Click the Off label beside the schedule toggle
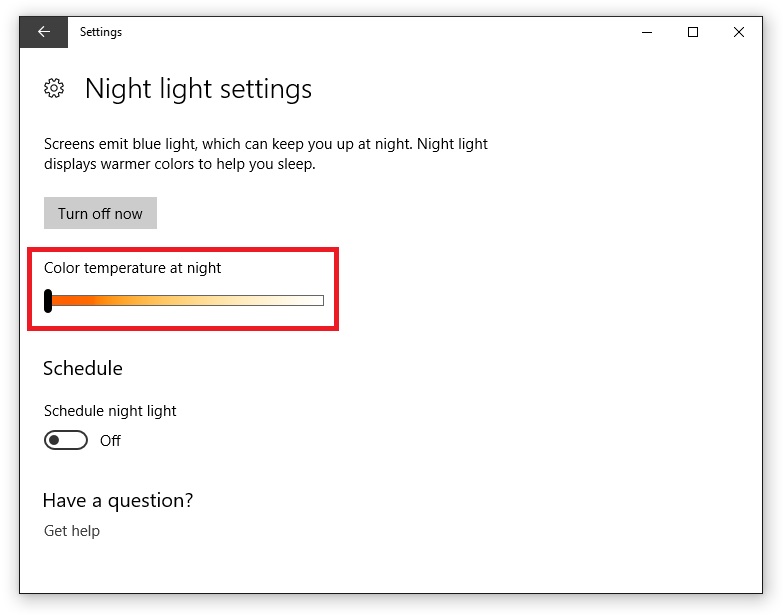 (x=110, y=441)
